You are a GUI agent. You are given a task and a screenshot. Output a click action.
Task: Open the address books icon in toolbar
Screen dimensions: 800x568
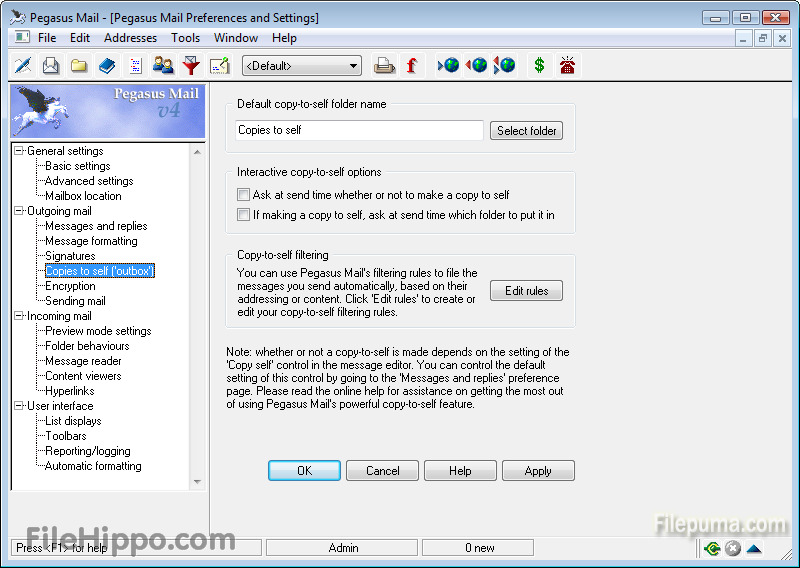click(x=107, y=66)
